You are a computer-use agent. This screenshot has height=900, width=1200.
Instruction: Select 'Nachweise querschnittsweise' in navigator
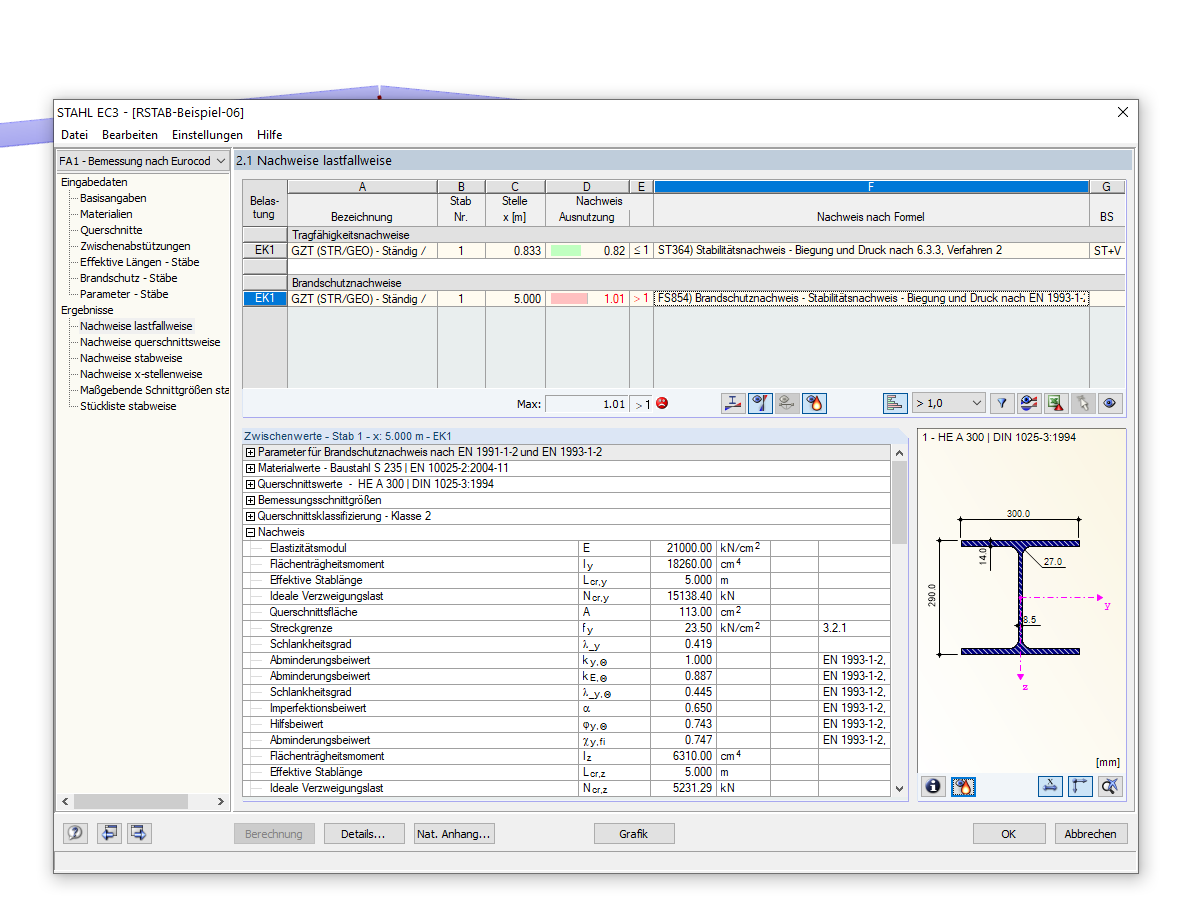(x=150, y=342)
